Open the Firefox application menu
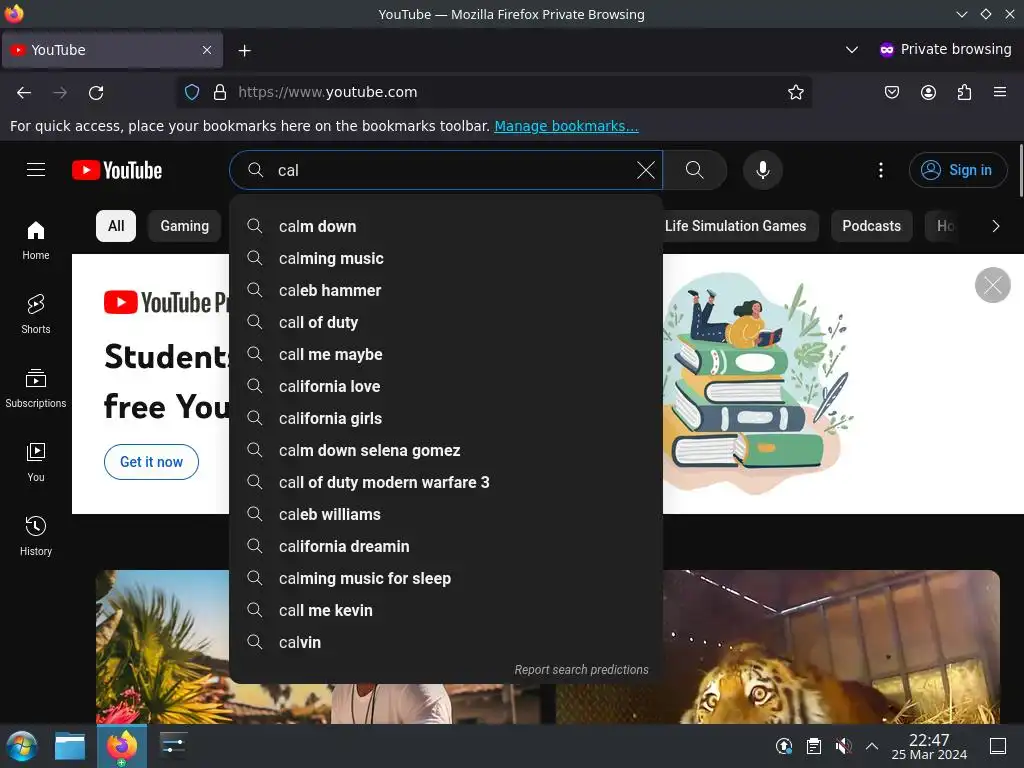The height and width of the screenshot is (768, 1024). 1000,92
